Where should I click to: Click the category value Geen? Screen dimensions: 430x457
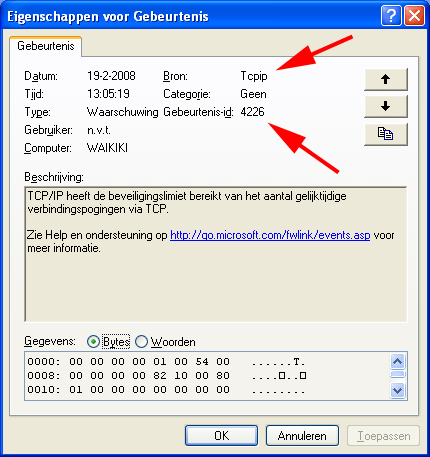253,94
